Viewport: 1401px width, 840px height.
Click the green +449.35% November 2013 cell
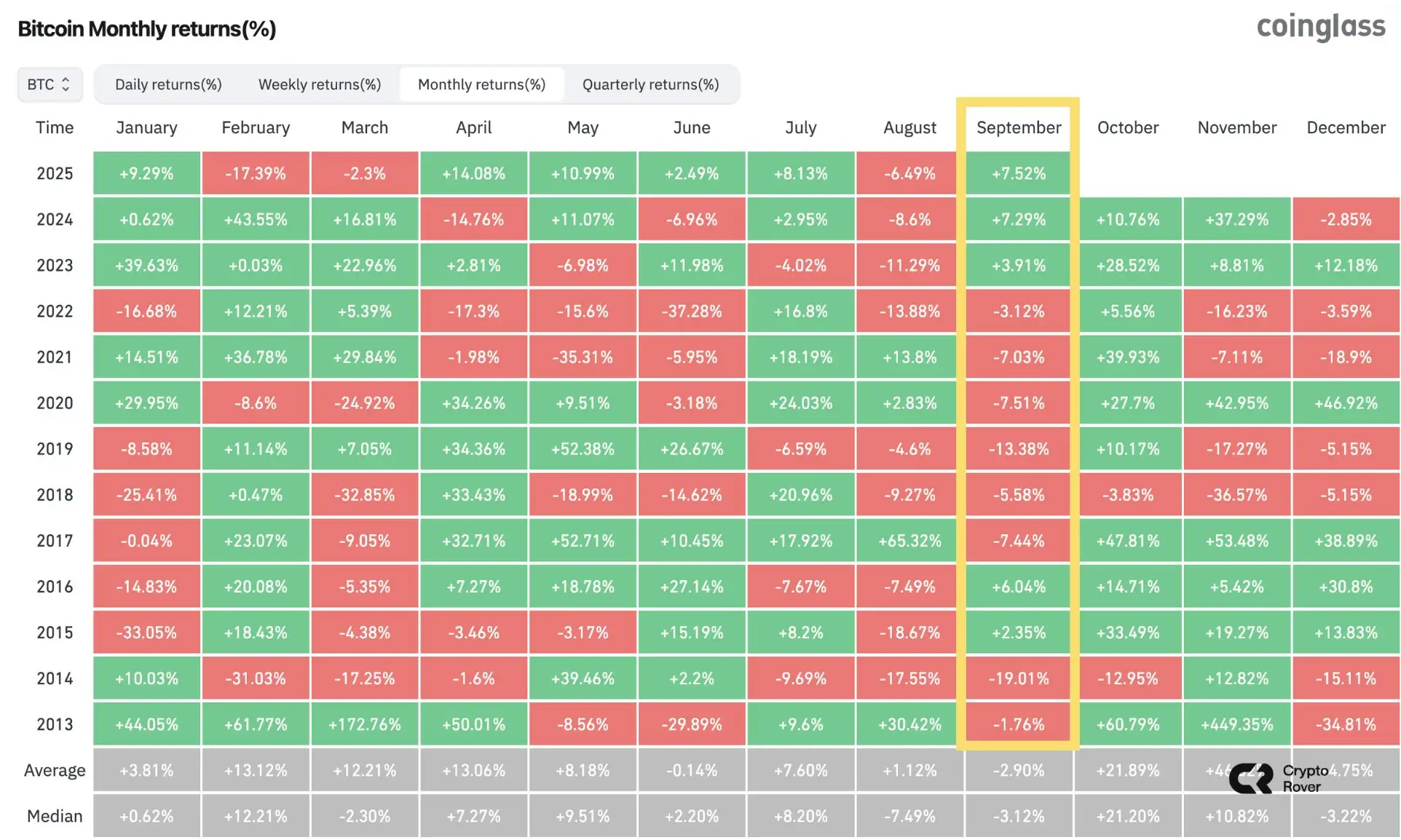(1236, 724)
